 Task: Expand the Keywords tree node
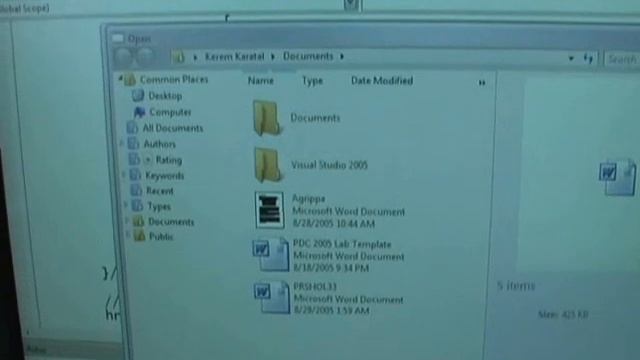[124, 175]
